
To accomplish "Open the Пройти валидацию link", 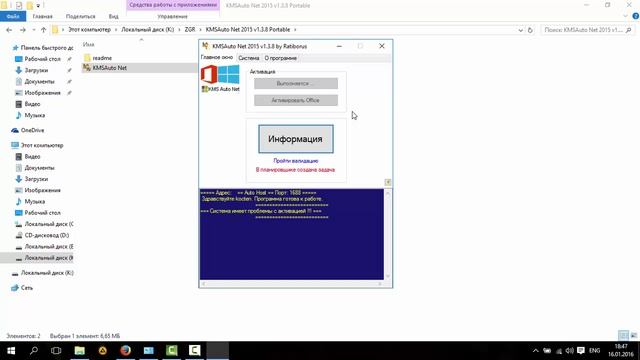I will 296,161.
